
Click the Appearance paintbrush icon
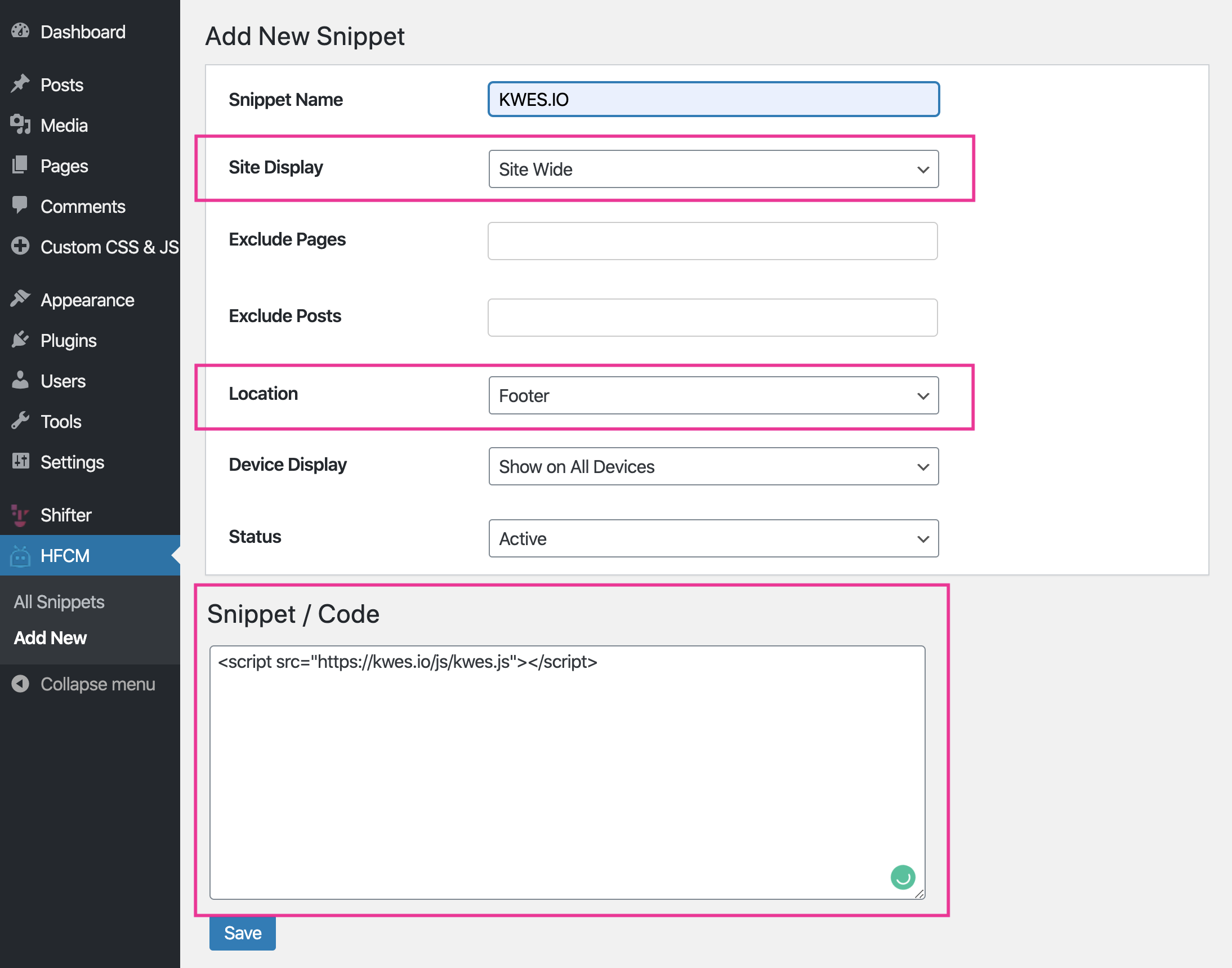(x=20, y=298)
